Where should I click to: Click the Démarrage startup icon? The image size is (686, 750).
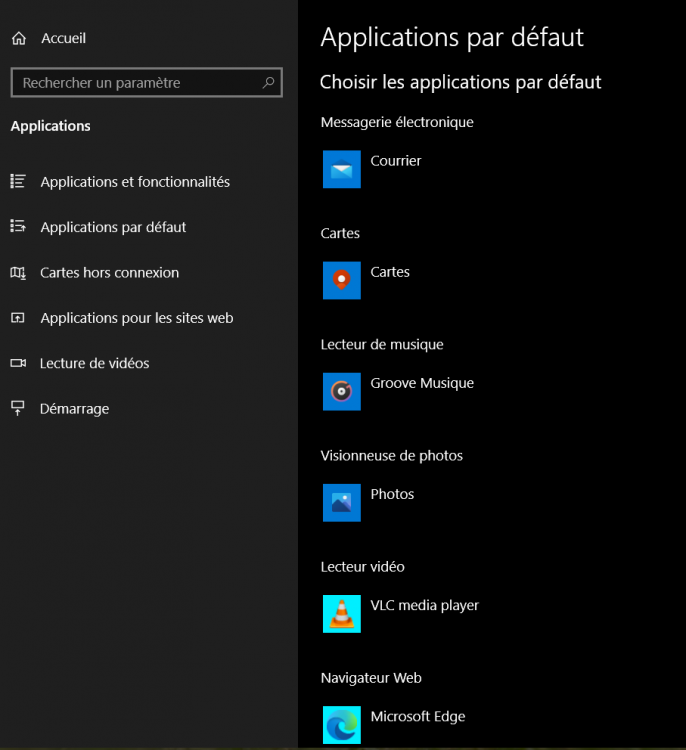point(18,408)
